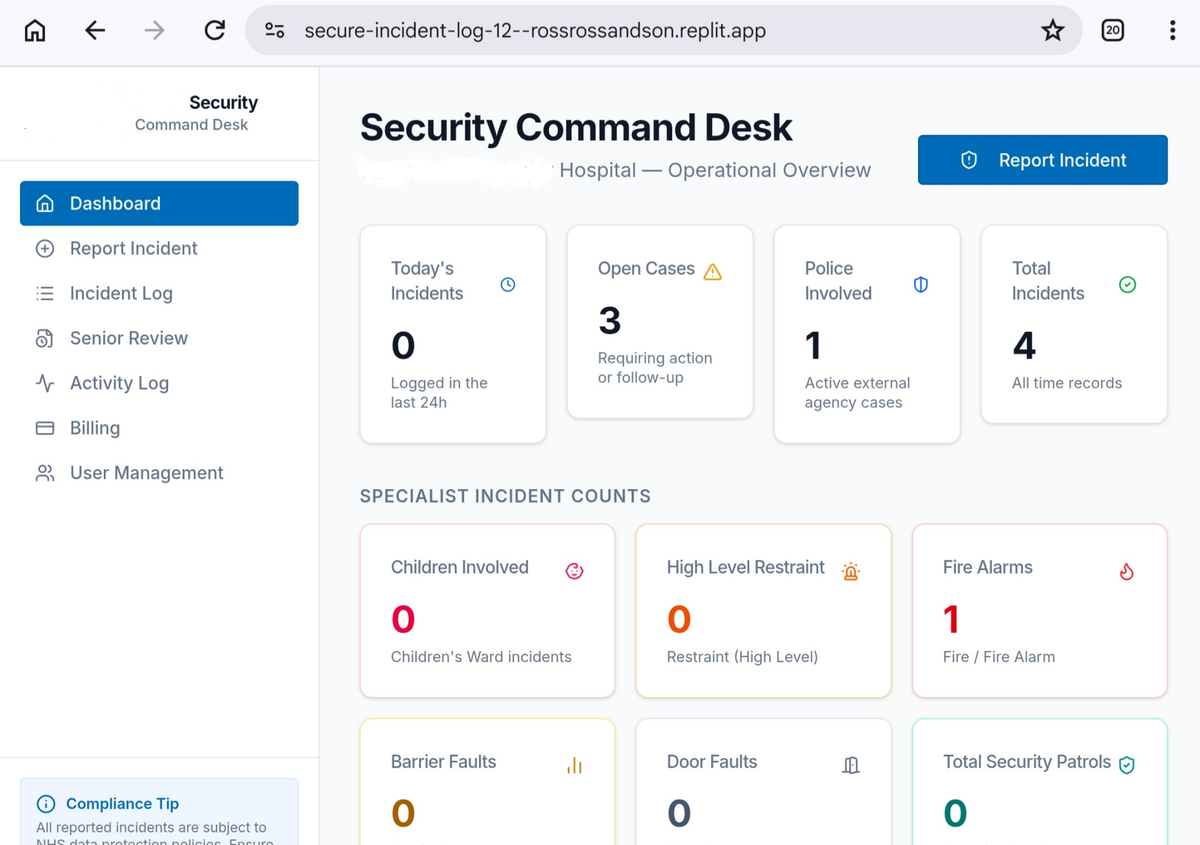Open the Incident Log page
1200x845 pixels.
pos(159,293)
